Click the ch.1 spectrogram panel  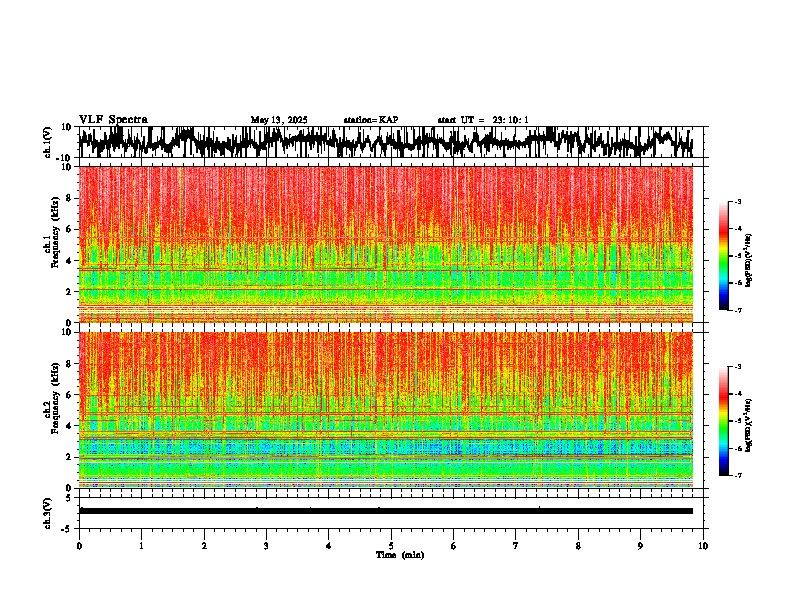click(390, 244)
